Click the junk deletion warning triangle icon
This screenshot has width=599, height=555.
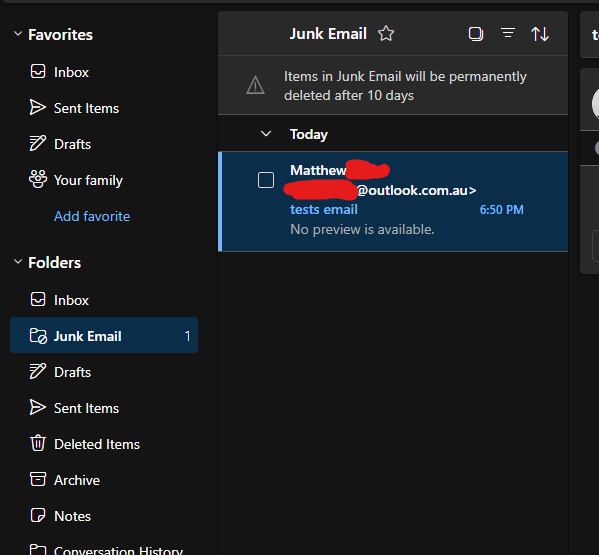pyautogui.click(x=255, y=85)
